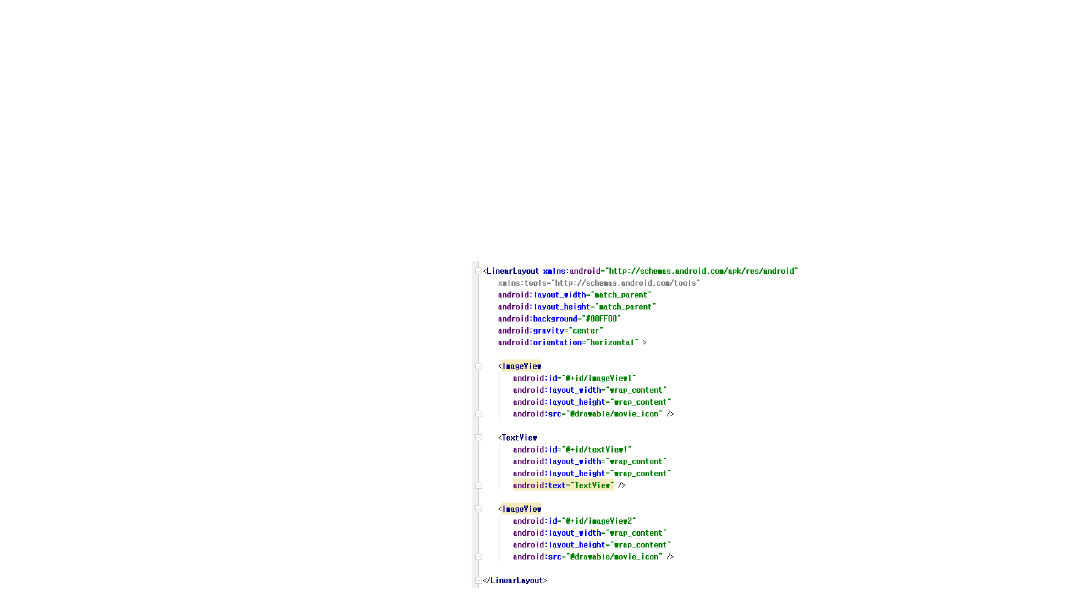Click second ImageView's @drawable/movie_icon src value

[614, 557]
